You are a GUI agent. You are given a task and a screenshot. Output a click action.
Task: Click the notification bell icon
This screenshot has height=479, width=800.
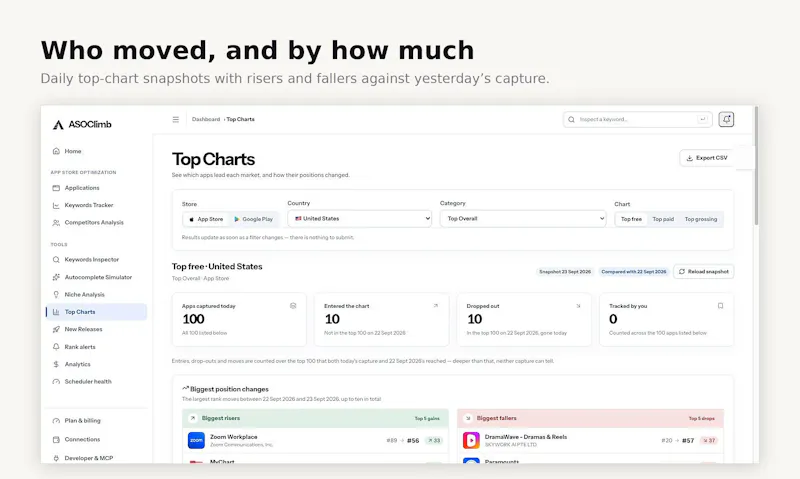pos(726,119)
